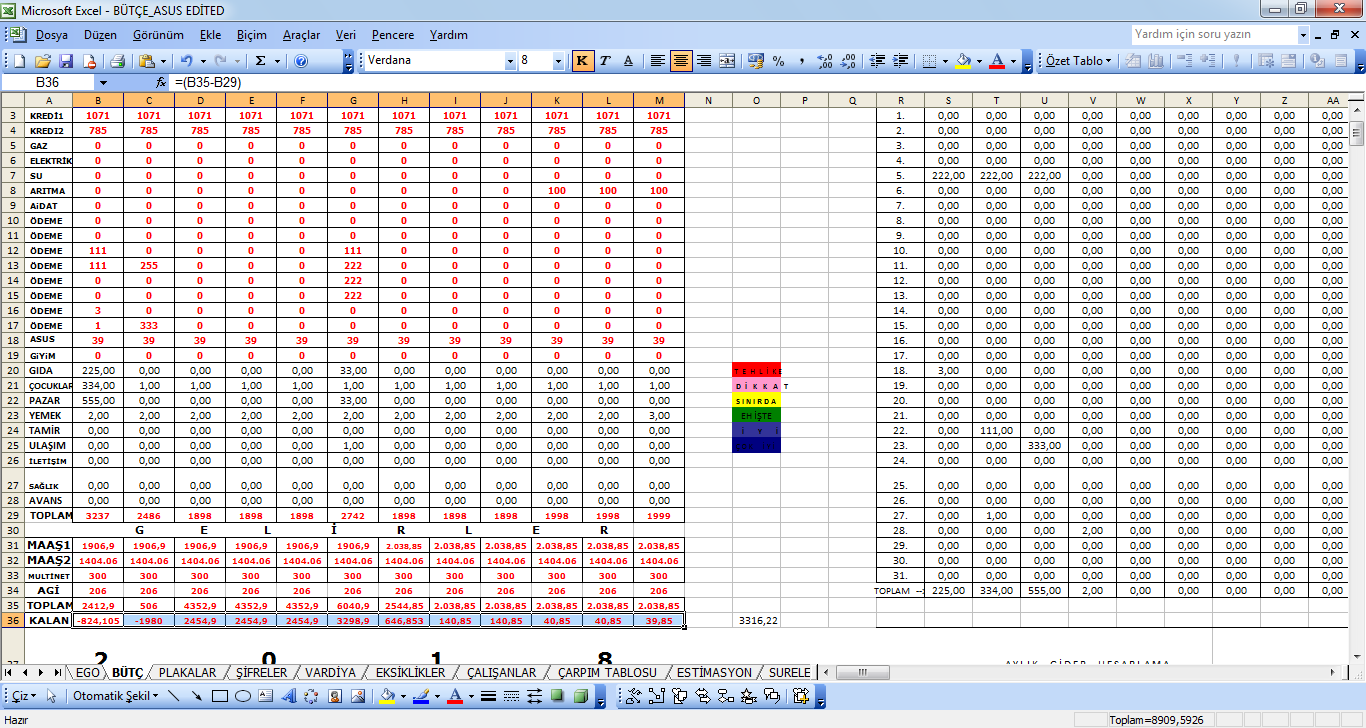Align cell text to the left
The height and width of the screenshot is (728, 1366).
[x=657, y=61]
